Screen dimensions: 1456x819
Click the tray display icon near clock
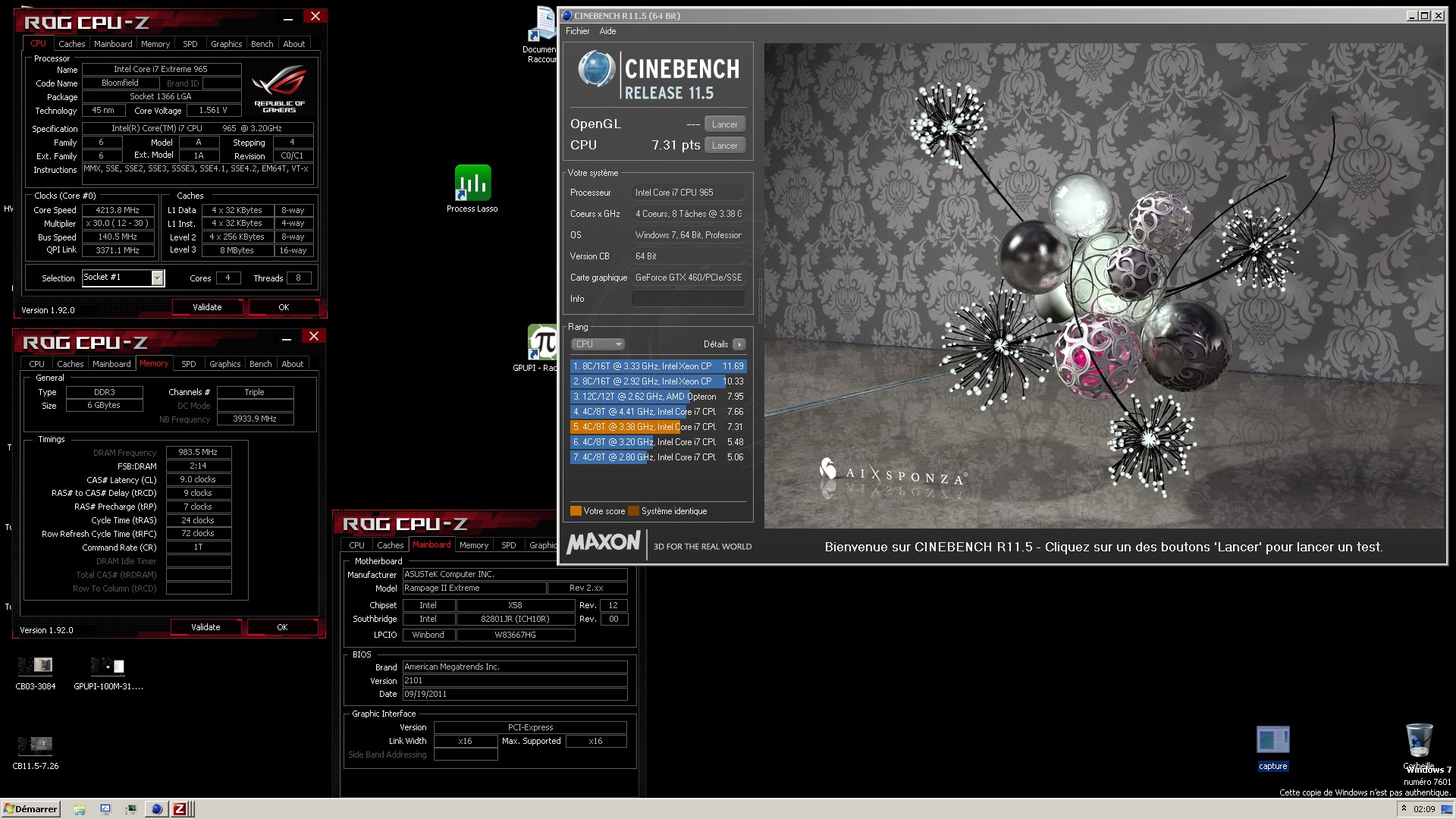[x=1447, y=809]
